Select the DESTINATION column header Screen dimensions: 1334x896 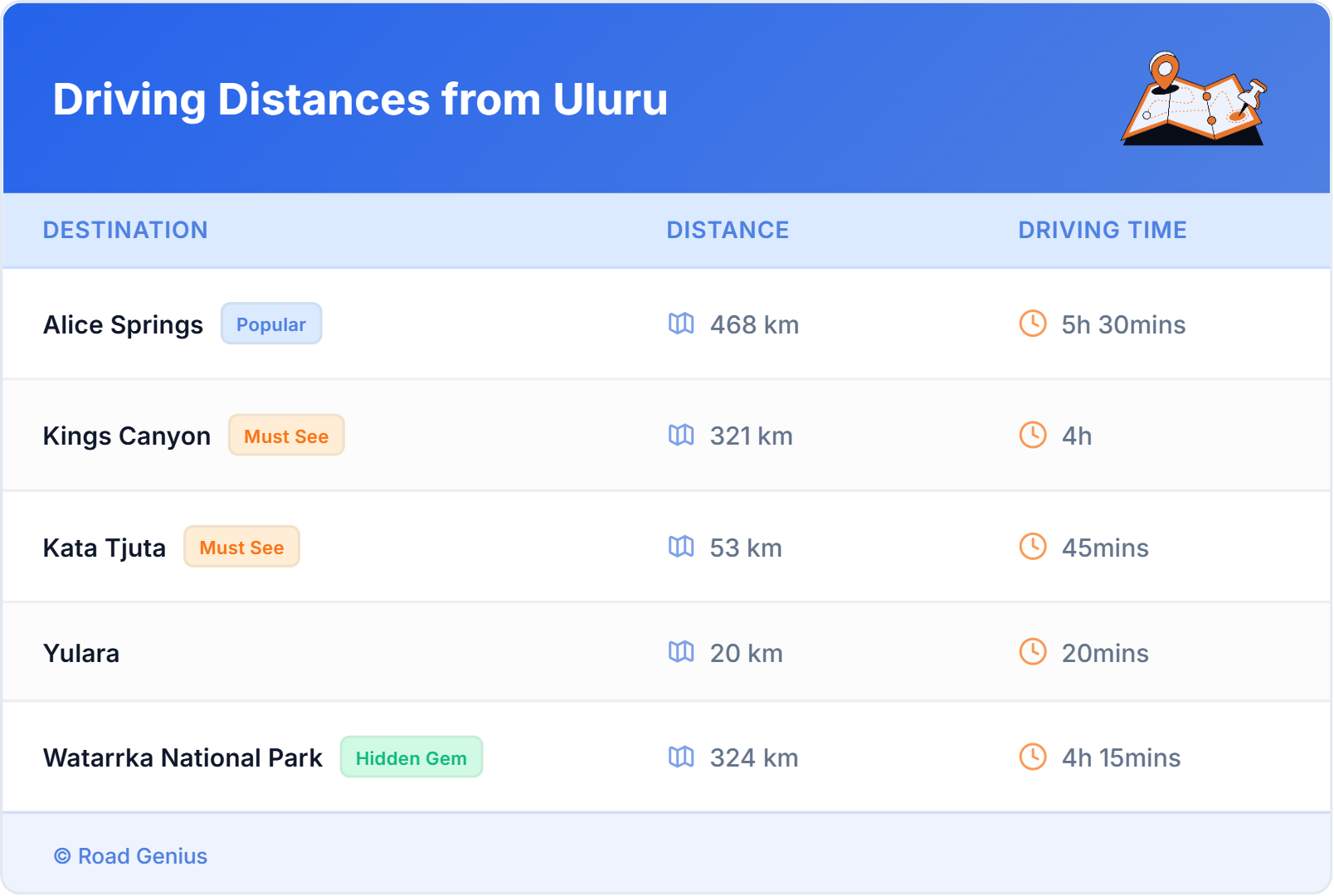(125, 230)
